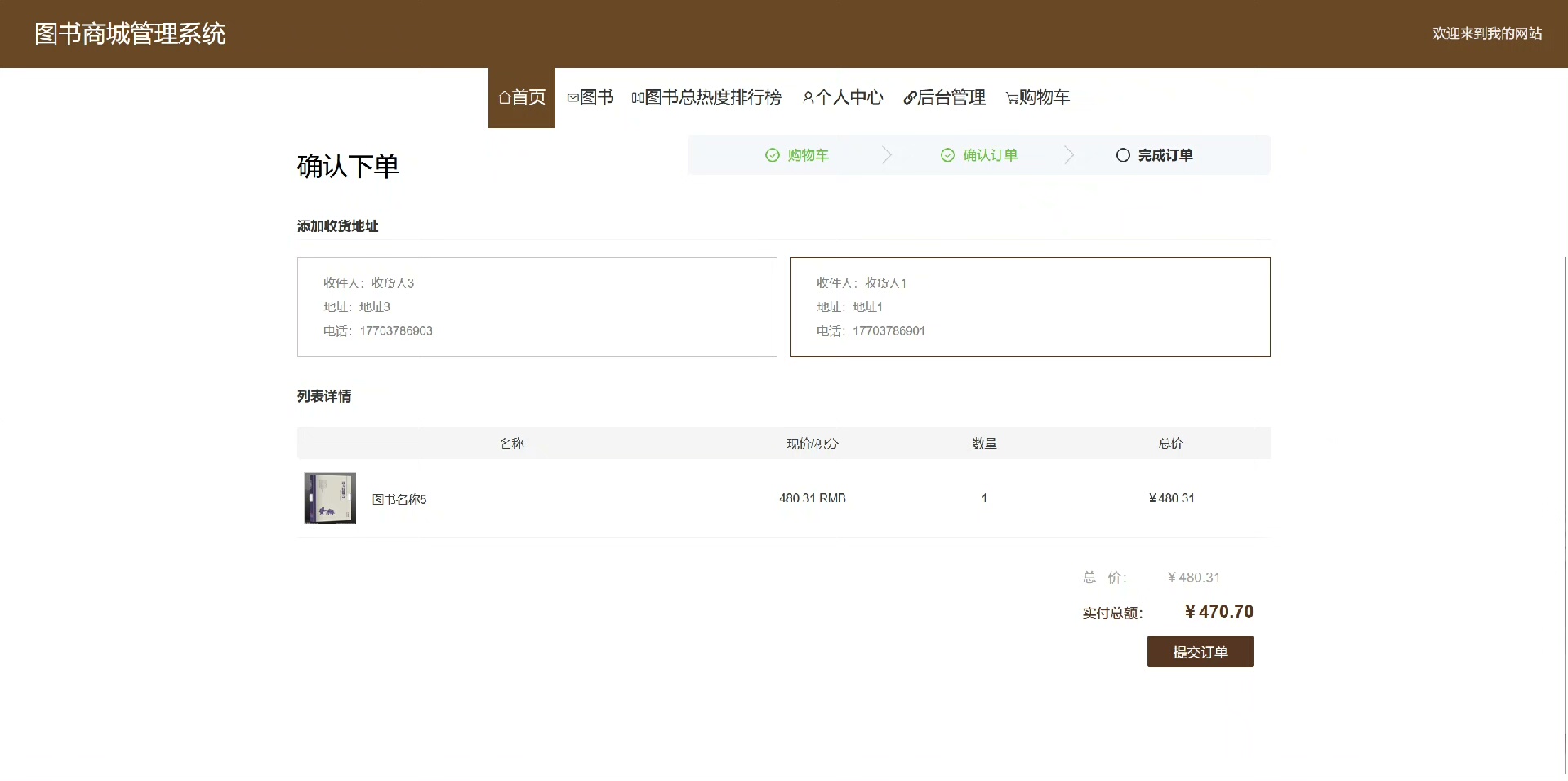Open 购物车 in the navigation bar

1038,98
